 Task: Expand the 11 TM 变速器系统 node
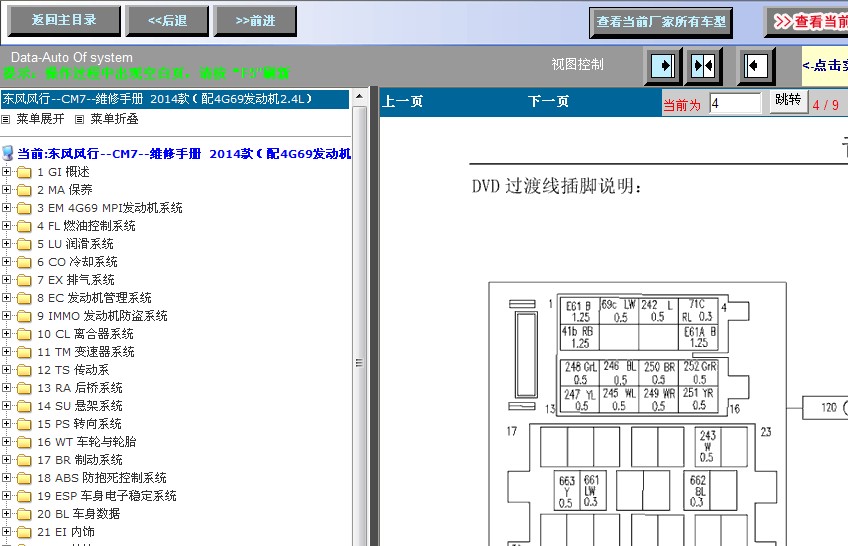(6, 352)
